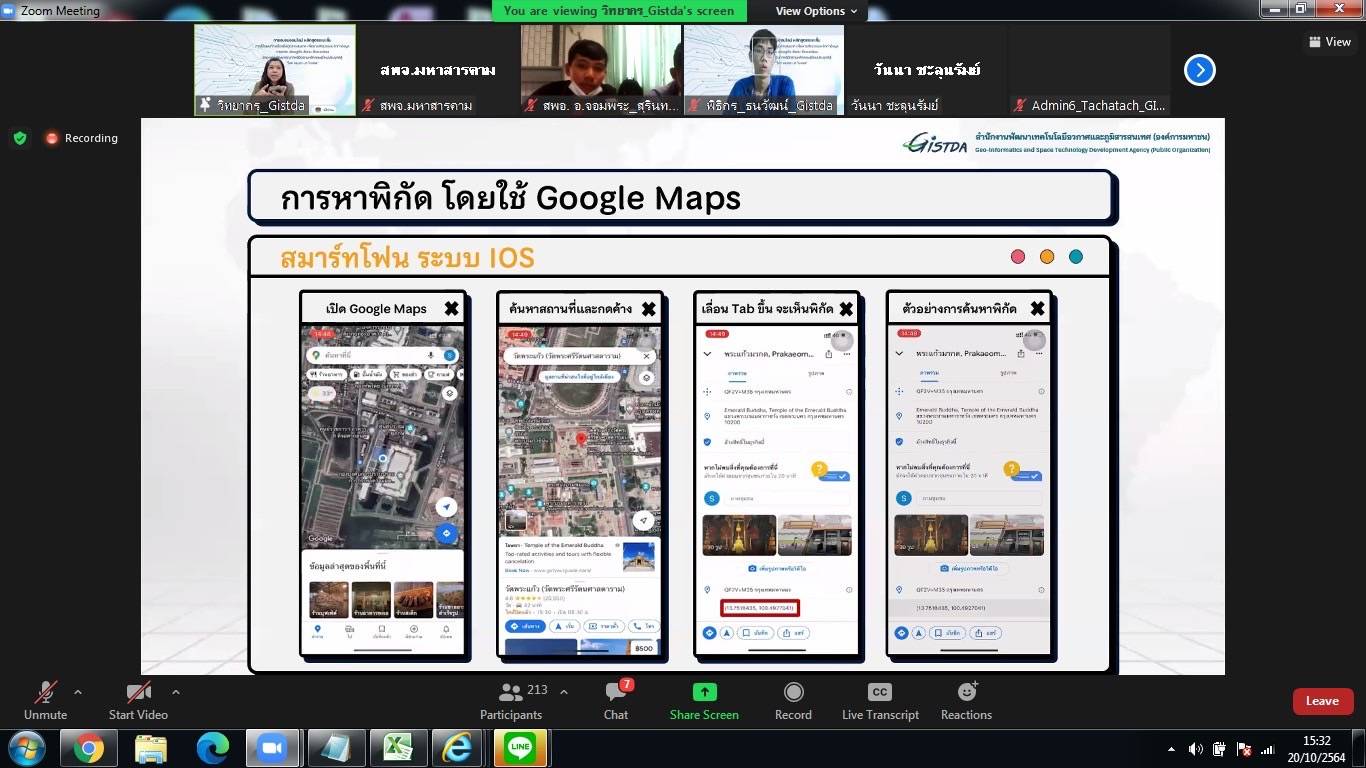Show hidden system tray icons
The height and width of the screenshot is (768, 1366).
click(x=1171, y=748)
